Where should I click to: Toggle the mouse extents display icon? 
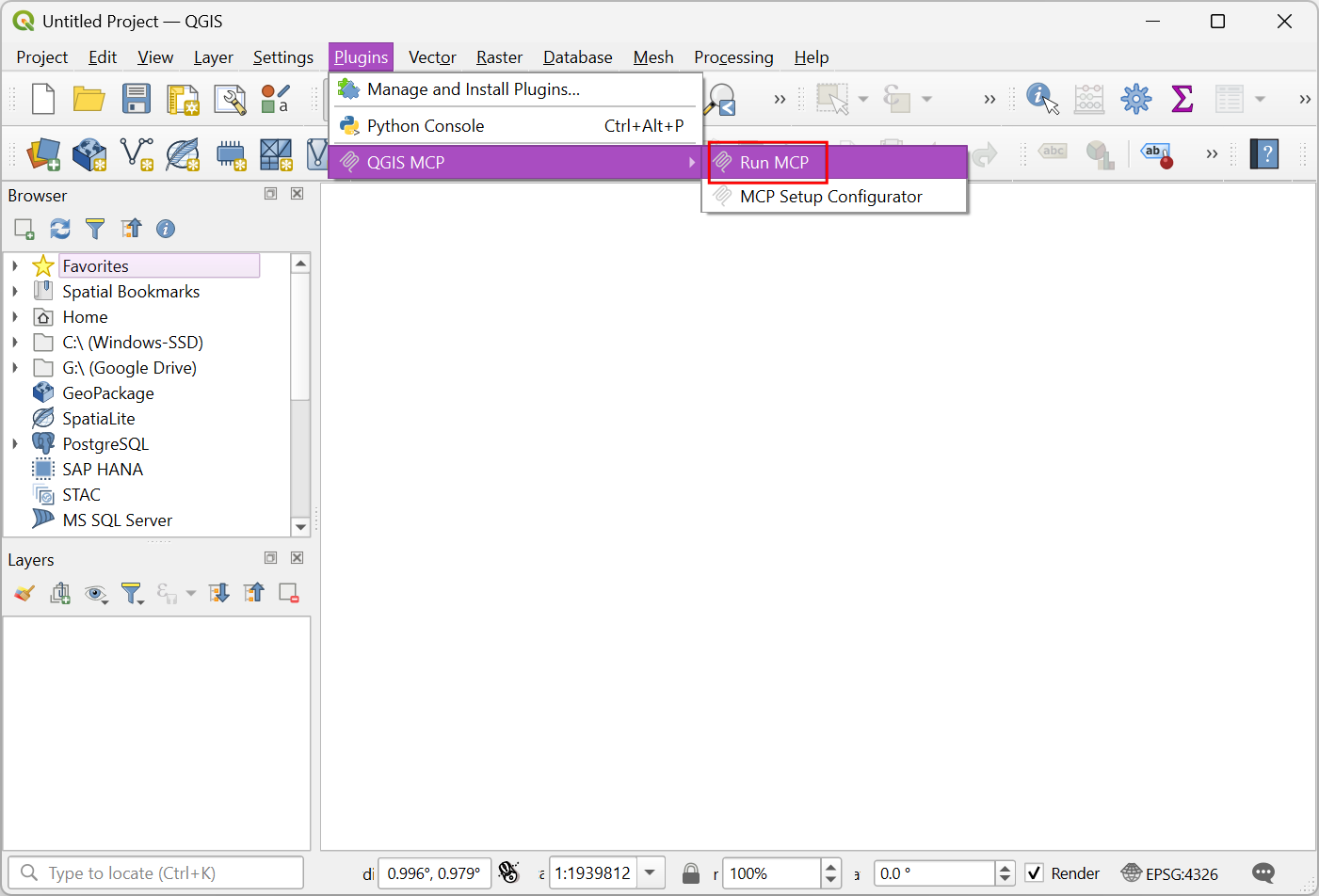tap(509, 873)
